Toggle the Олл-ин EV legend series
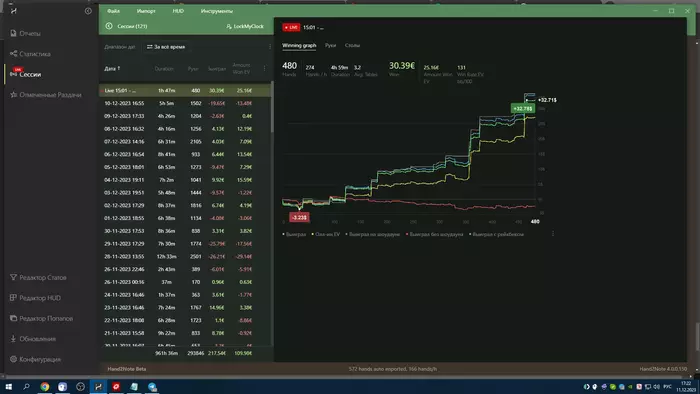Viewport: 700px width, 394px height. click(x=326, y=234)
